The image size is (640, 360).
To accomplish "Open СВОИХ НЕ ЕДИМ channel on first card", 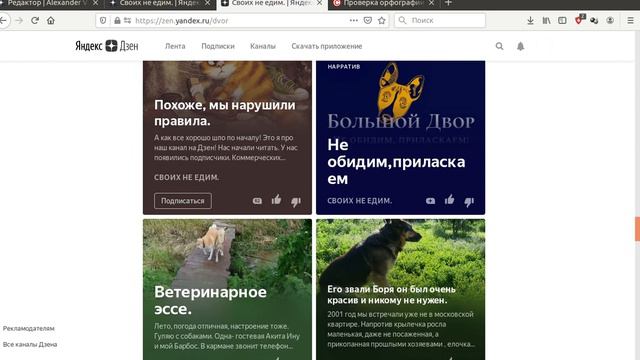I will 187,178.
